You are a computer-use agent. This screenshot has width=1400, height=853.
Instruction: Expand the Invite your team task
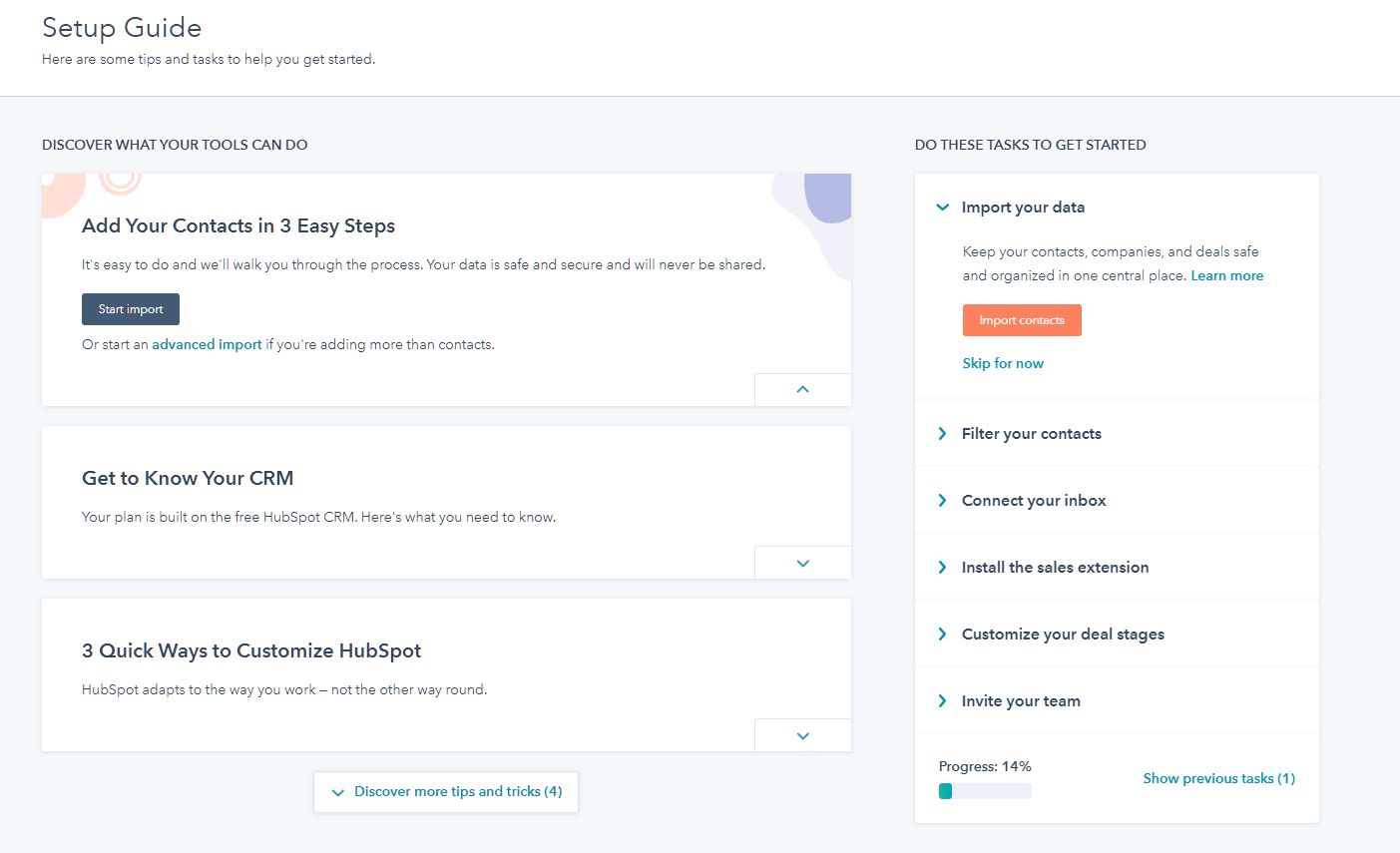(x=1117, y=701)
